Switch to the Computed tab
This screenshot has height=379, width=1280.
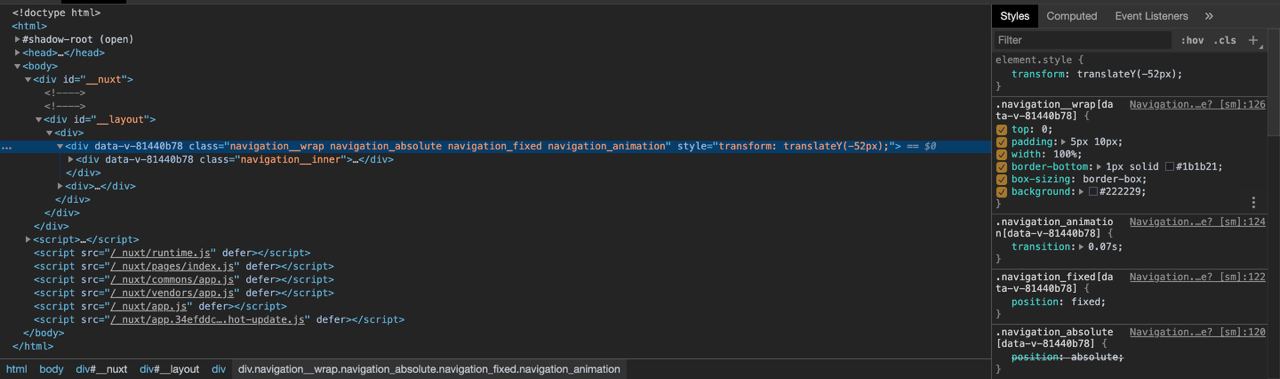pyautogui.click(x=1072, y=16)
